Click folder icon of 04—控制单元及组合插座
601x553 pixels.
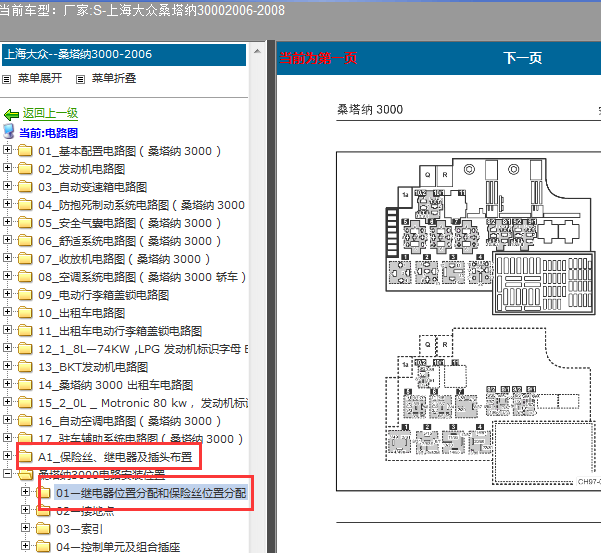43,546
